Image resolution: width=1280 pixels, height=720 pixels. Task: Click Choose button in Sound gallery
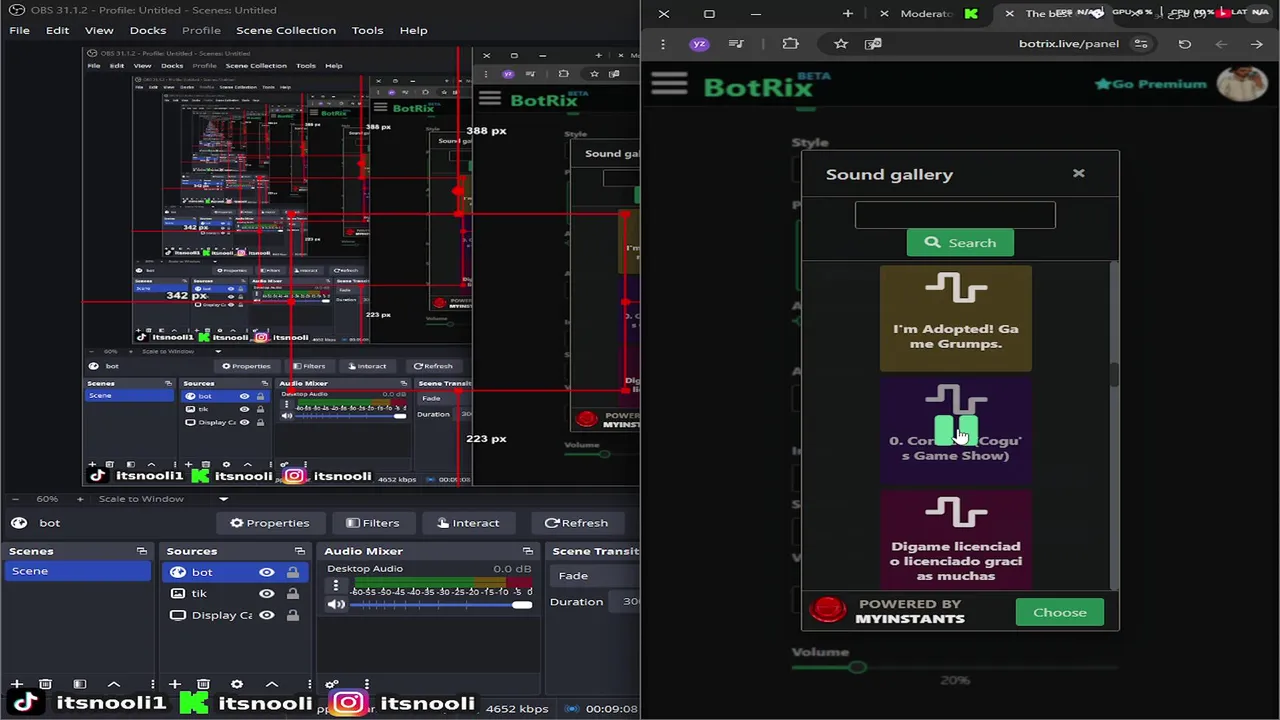(x=1060, y=612)
